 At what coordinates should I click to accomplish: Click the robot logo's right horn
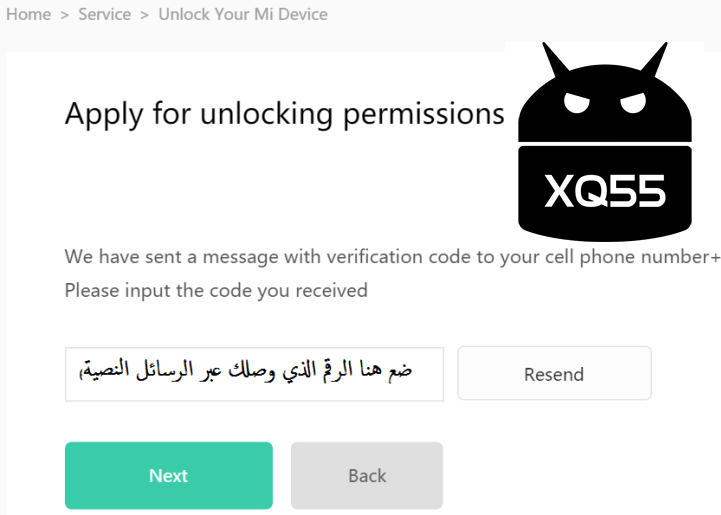click(x=654, y=60)
